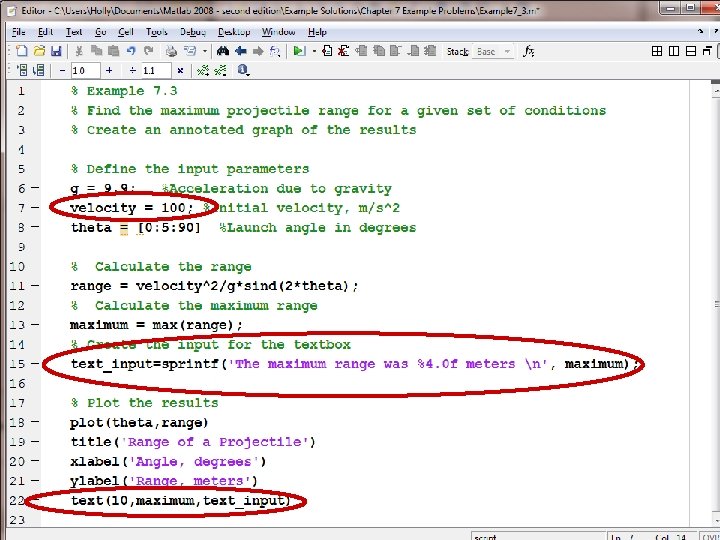The image size is (720, 540).
Task: Split the editor left and right
Action: (x=674, y=51)
